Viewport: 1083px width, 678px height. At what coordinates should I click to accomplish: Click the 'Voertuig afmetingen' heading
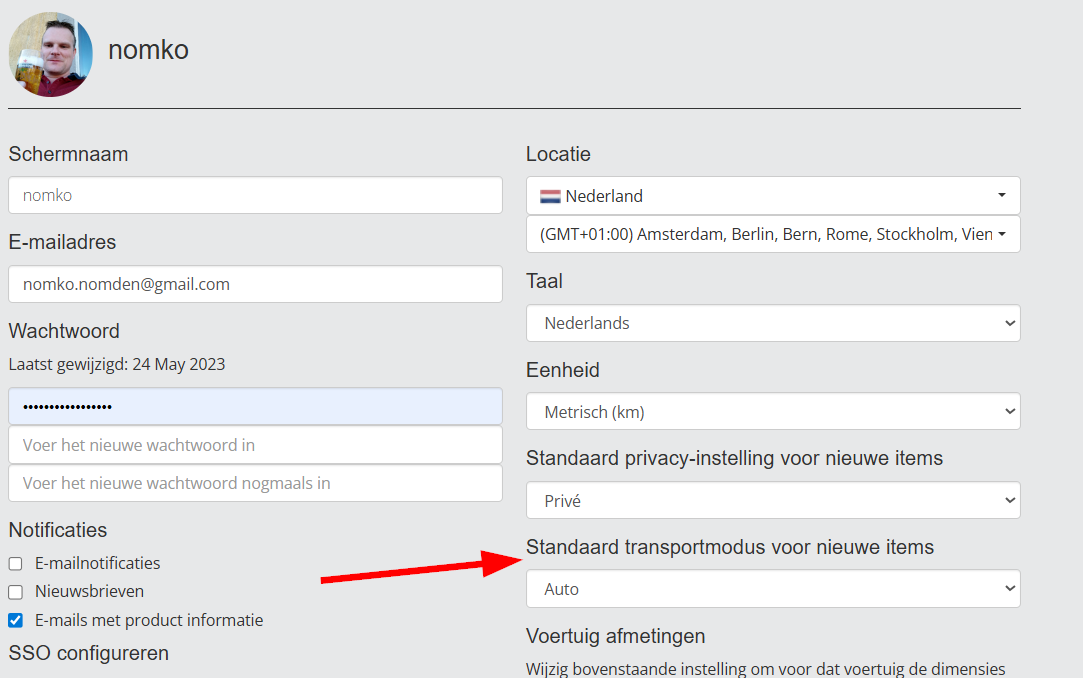(x=615, y=636)
